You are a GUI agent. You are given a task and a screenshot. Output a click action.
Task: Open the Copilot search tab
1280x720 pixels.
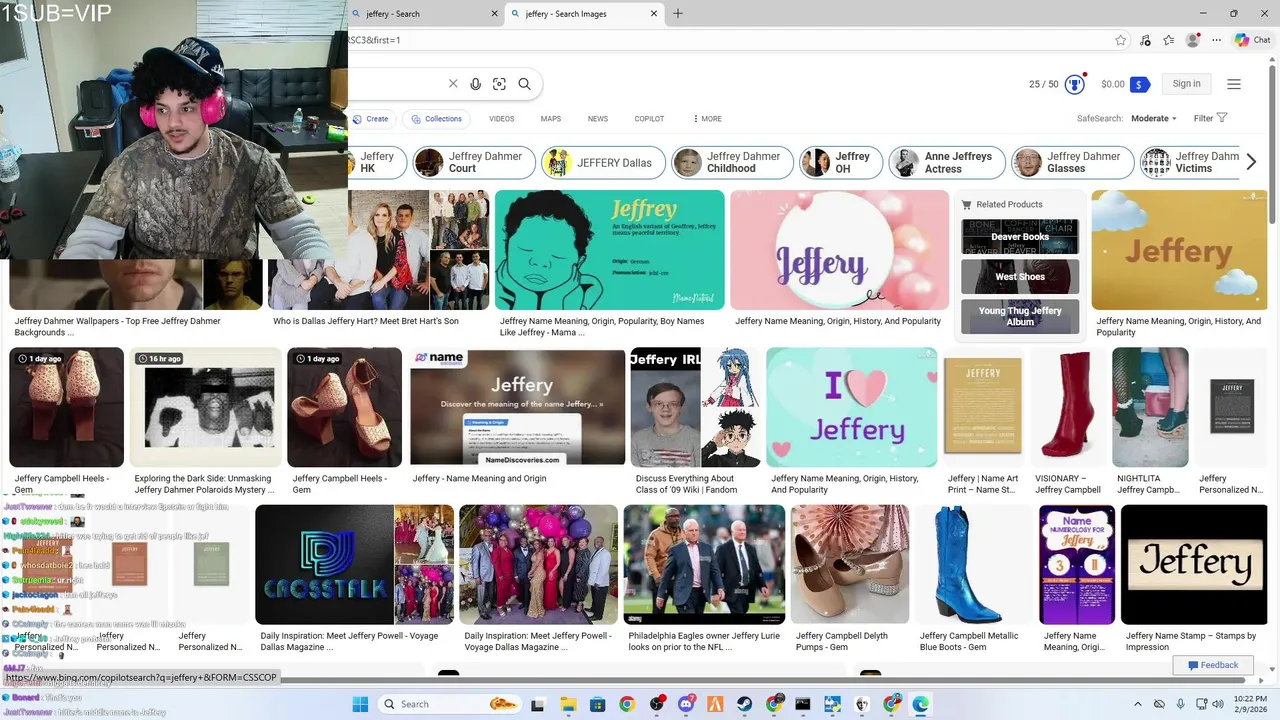pos(649,119)
